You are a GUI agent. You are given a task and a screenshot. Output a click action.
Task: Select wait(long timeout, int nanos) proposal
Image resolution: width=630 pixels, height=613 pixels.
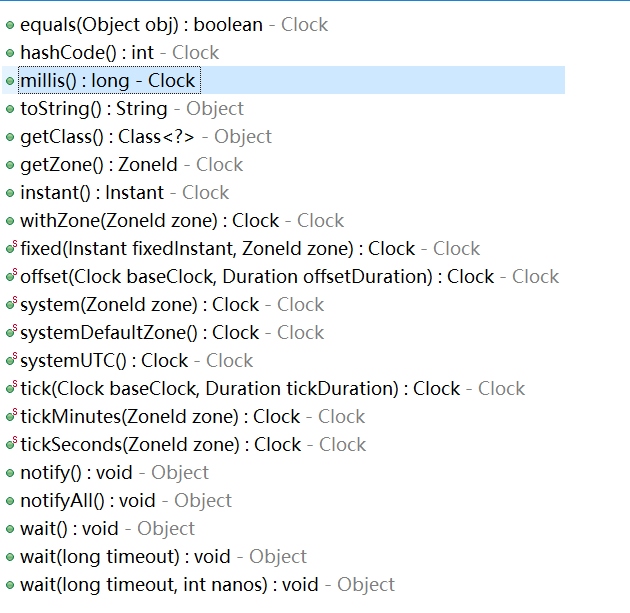point(207,585)
